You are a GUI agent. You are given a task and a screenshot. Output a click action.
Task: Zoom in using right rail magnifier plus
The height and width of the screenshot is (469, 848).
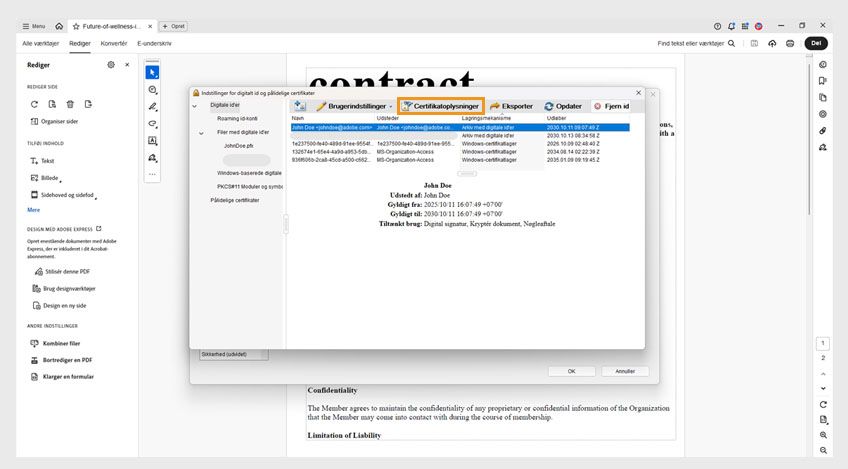[x=823, y=435]
